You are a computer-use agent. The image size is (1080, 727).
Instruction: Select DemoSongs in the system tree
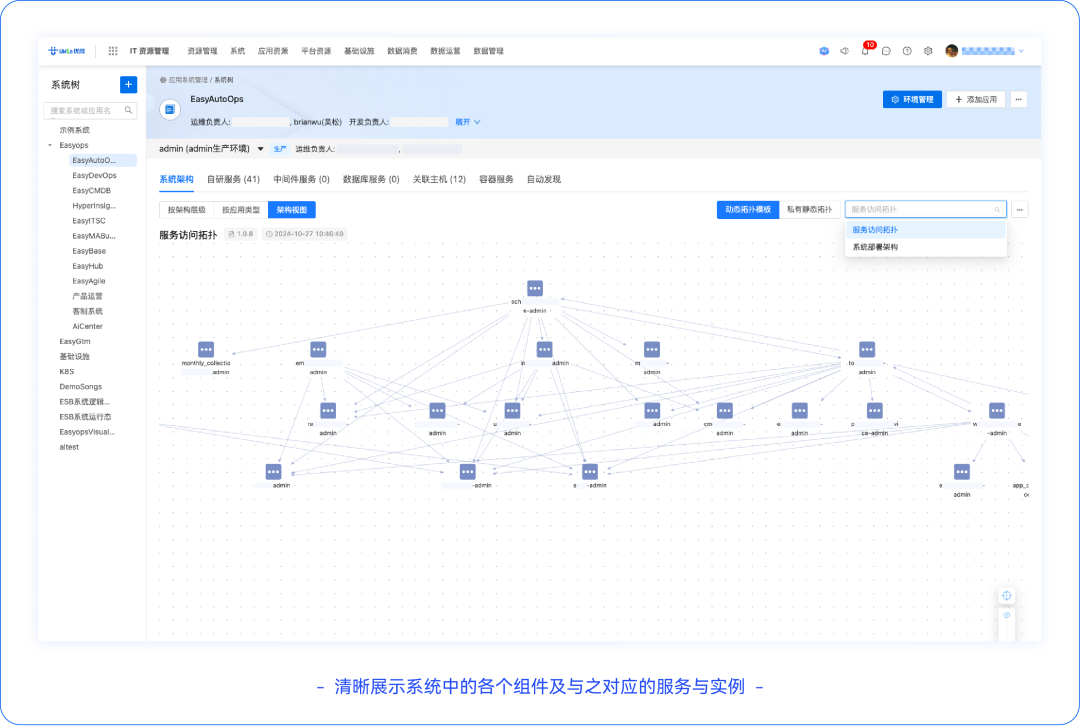click(x=81, y=387)
